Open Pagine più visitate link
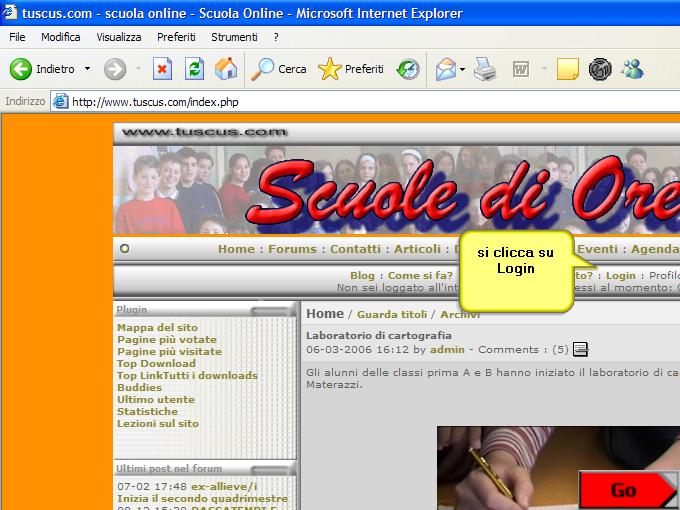 coord(170,351)
